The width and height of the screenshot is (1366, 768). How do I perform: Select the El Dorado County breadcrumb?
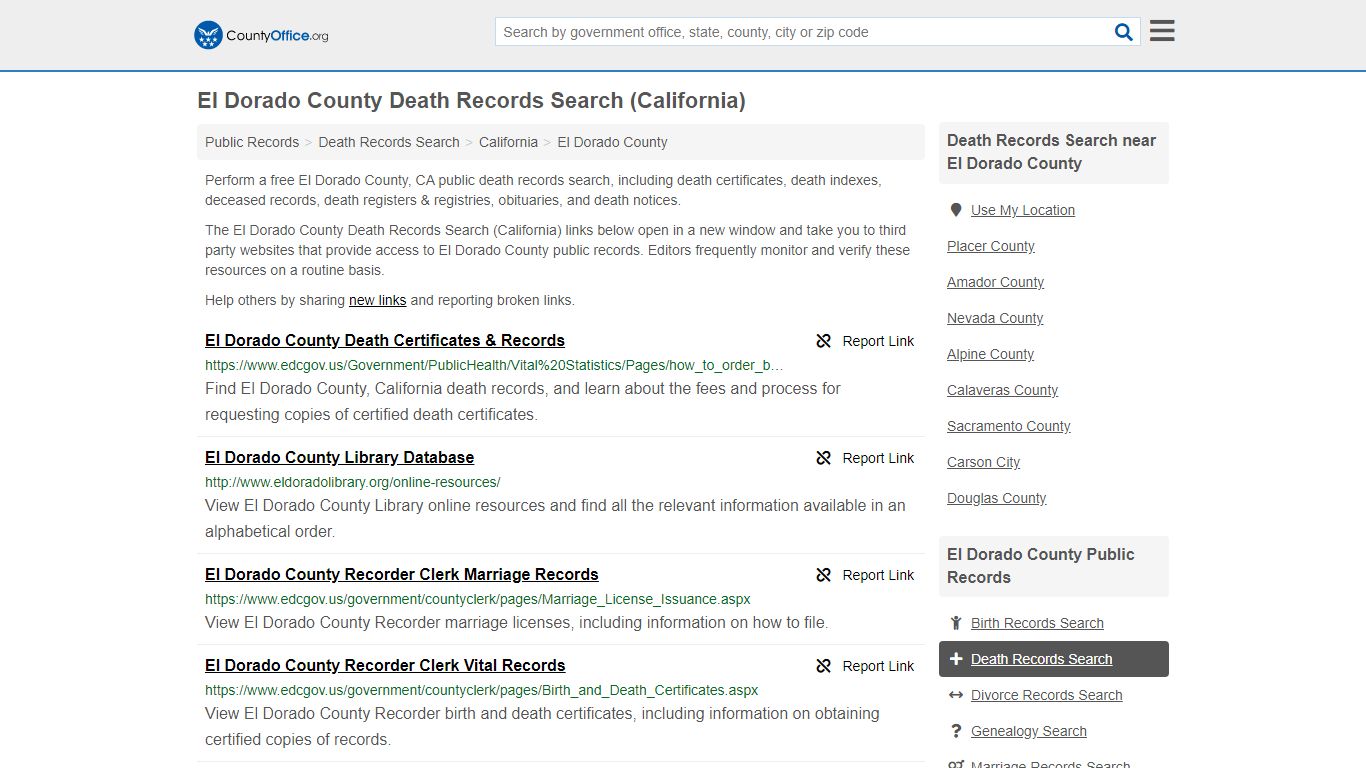(x=612, y=142)
